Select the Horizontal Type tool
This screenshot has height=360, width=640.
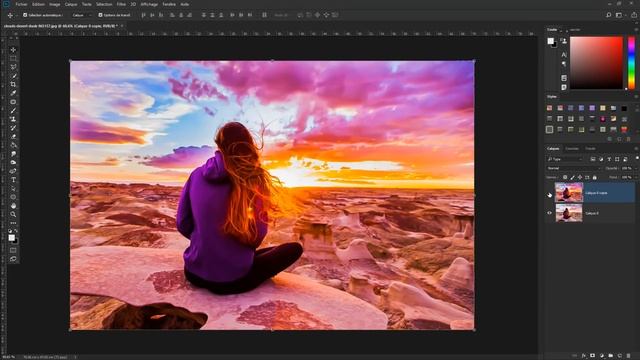(13, 180)
